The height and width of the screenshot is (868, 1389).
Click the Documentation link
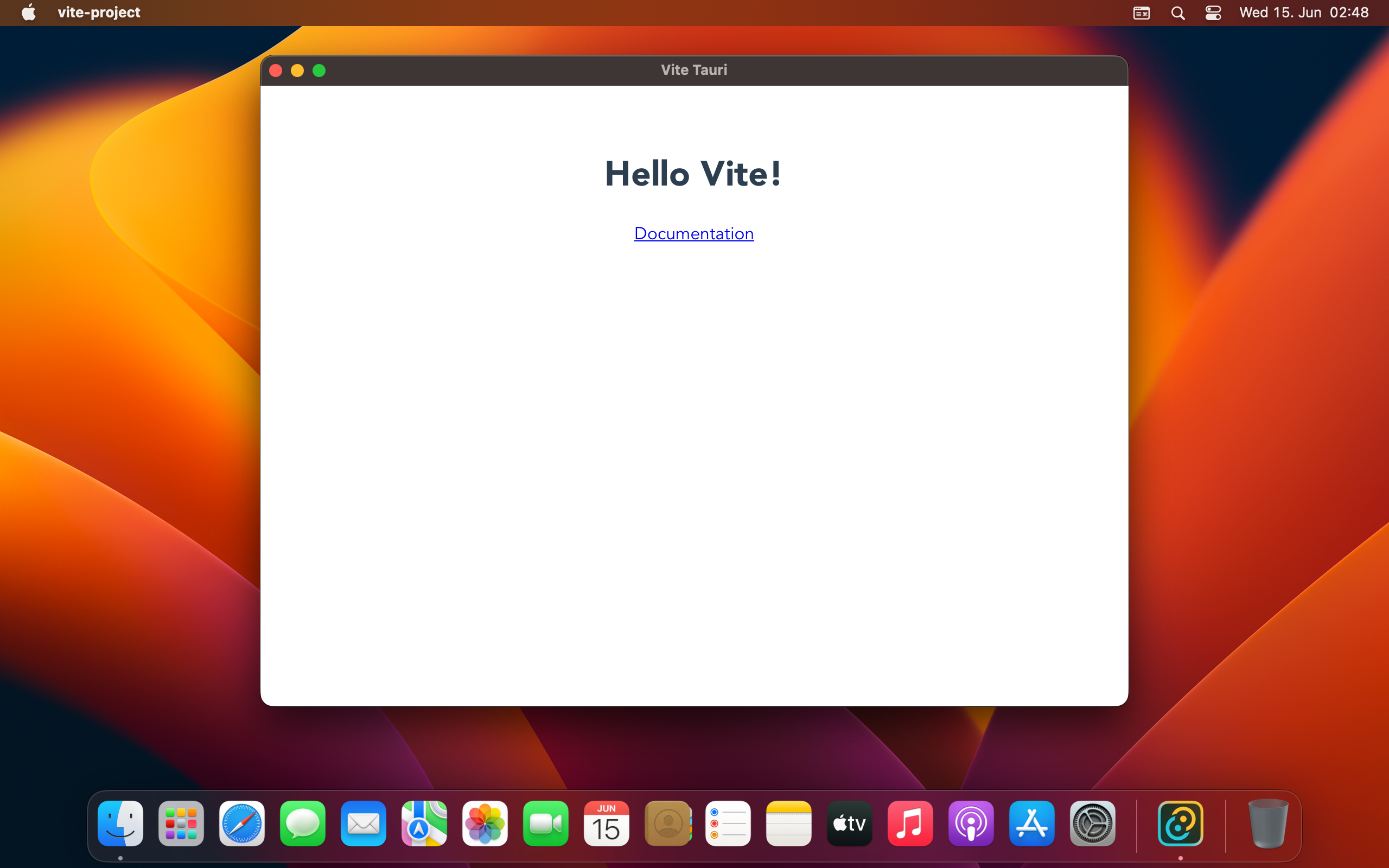pyautogui.click(x=694, y=233)
